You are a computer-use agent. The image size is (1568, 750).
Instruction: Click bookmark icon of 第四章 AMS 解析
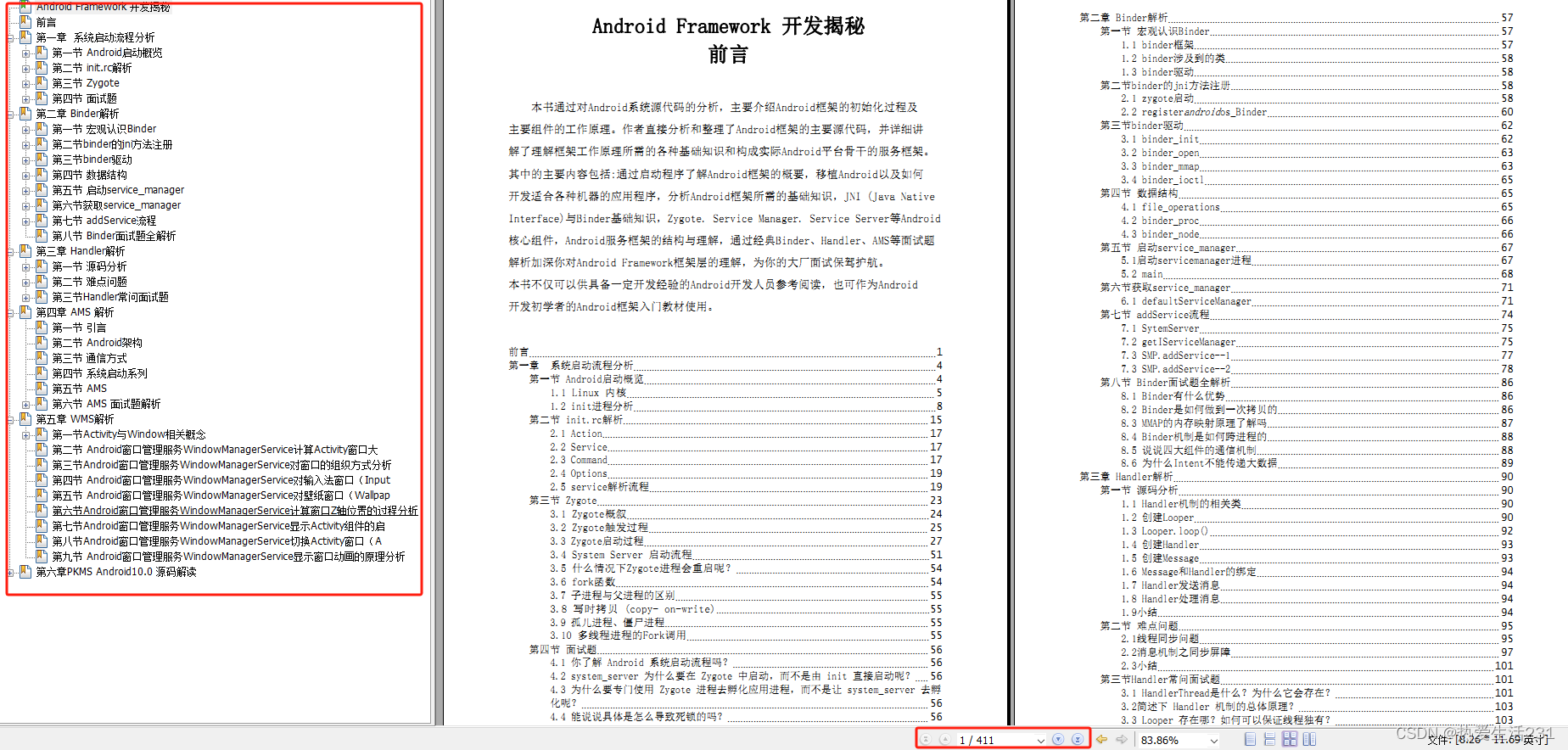pyautogui.click(x=25, y=312)
